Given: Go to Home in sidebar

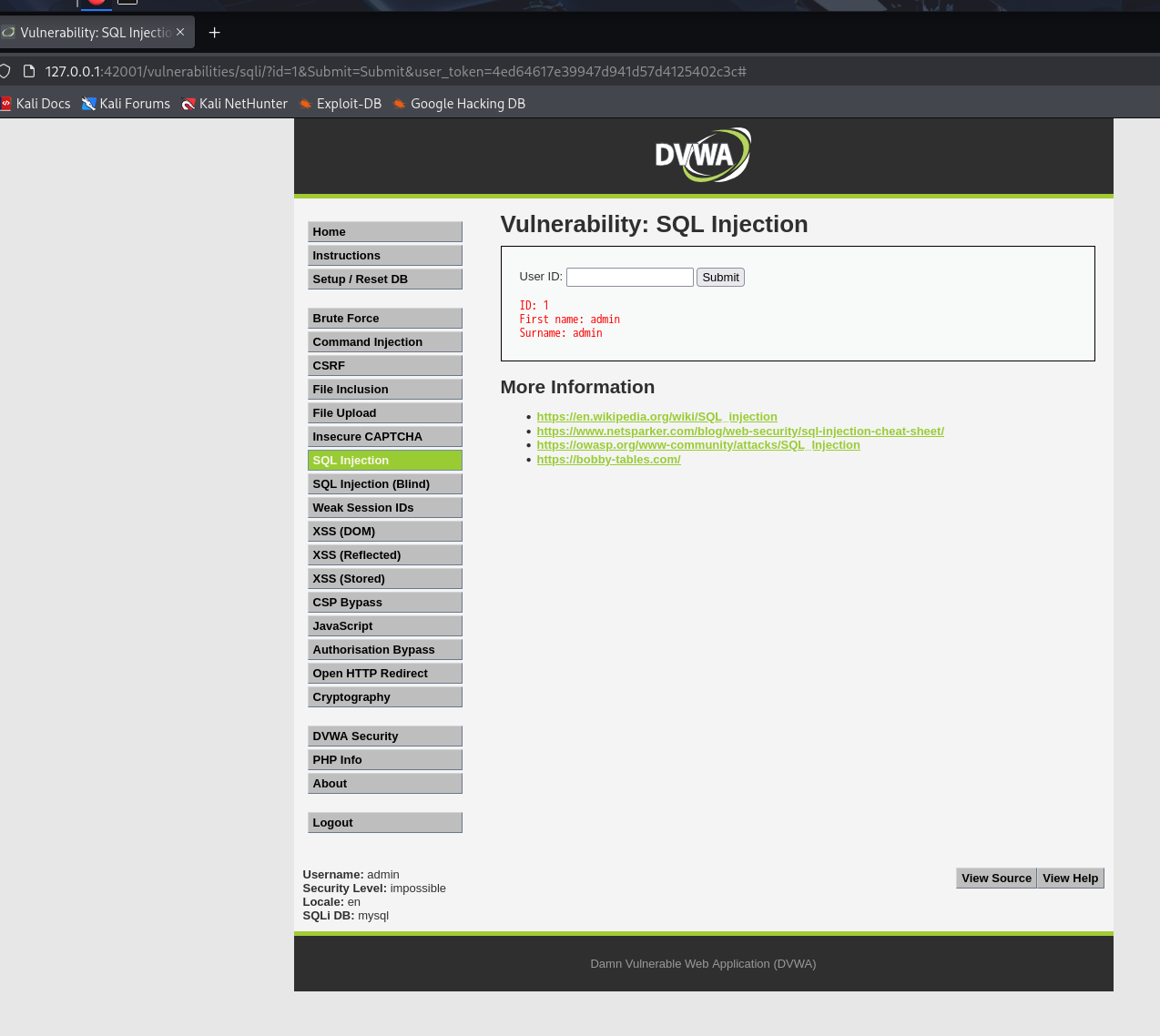Looking at the screenshot, I should (x=385, y=231).
